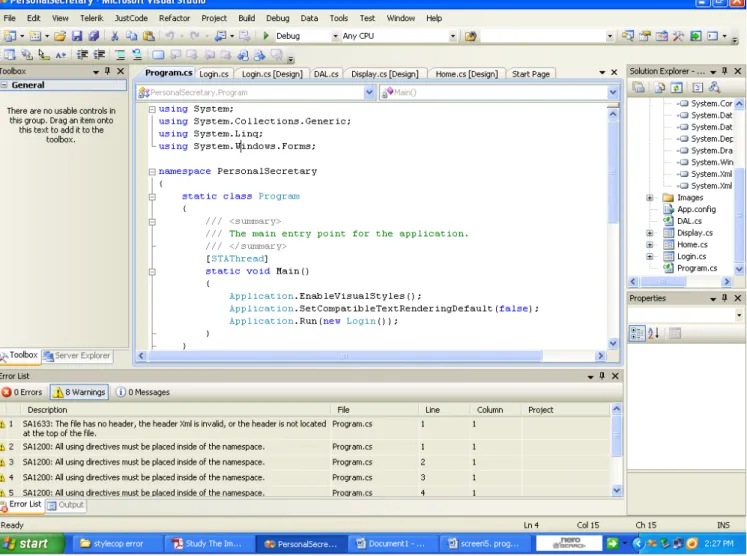Click the Toggle Bookmark icon

tap(158, 55)
